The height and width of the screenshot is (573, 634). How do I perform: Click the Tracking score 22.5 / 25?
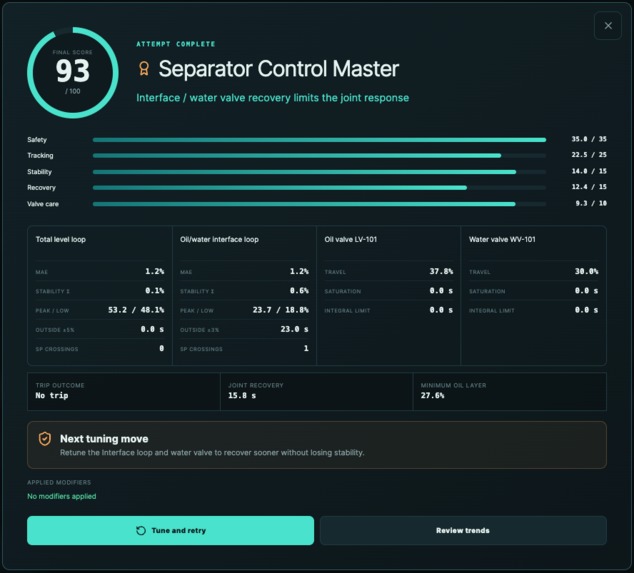click(x=589, y=155)
